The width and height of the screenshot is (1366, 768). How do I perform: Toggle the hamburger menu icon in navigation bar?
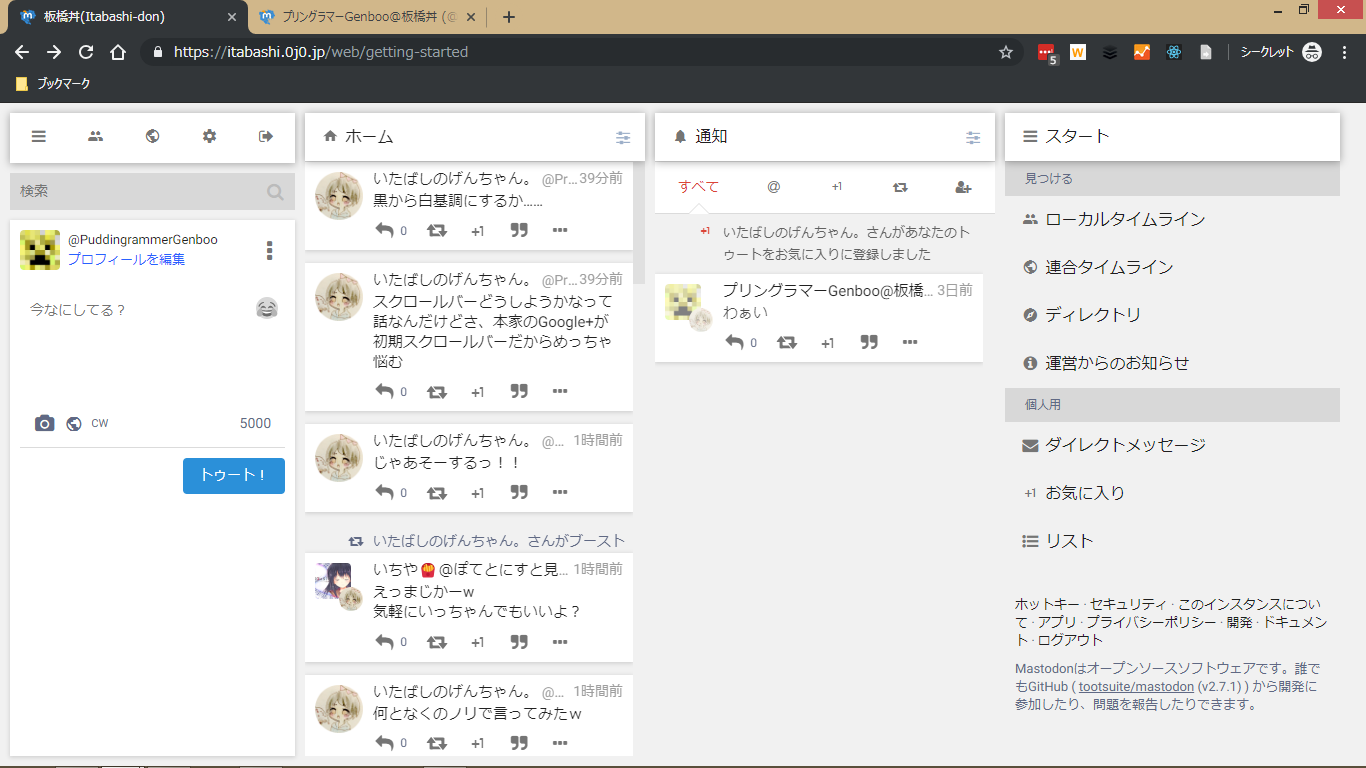pos(38,137)
